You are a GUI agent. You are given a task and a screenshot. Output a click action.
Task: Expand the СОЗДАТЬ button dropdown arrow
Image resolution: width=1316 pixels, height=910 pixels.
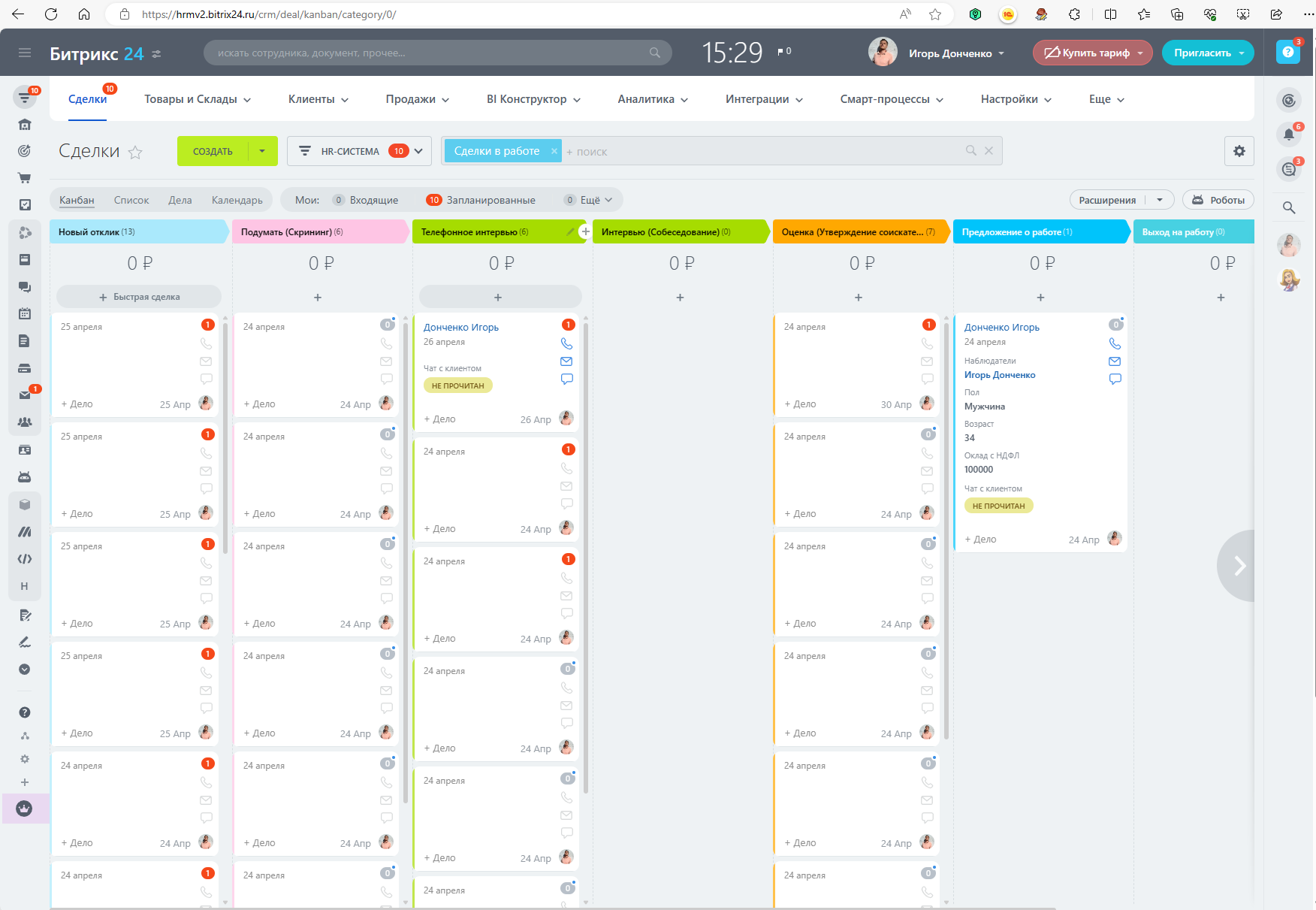click(x=262, y=151)
